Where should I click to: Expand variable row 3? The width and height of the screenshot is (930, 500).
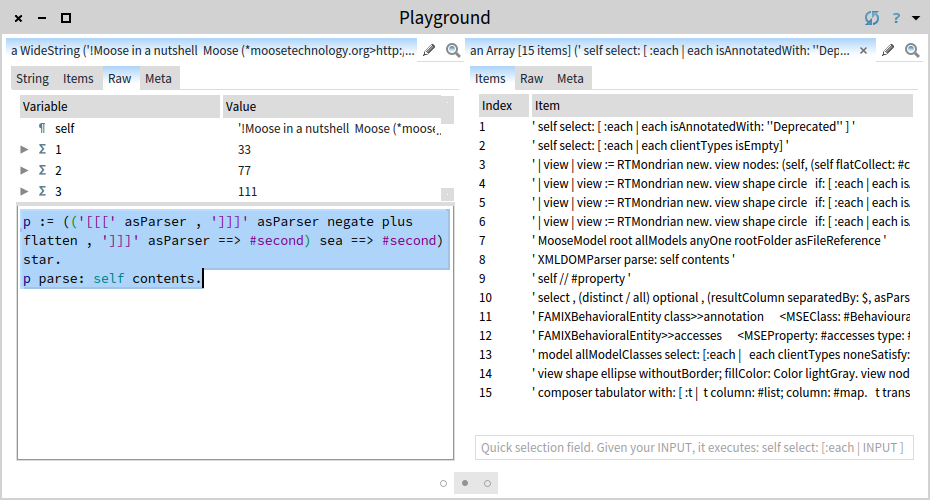pos(24,191)
